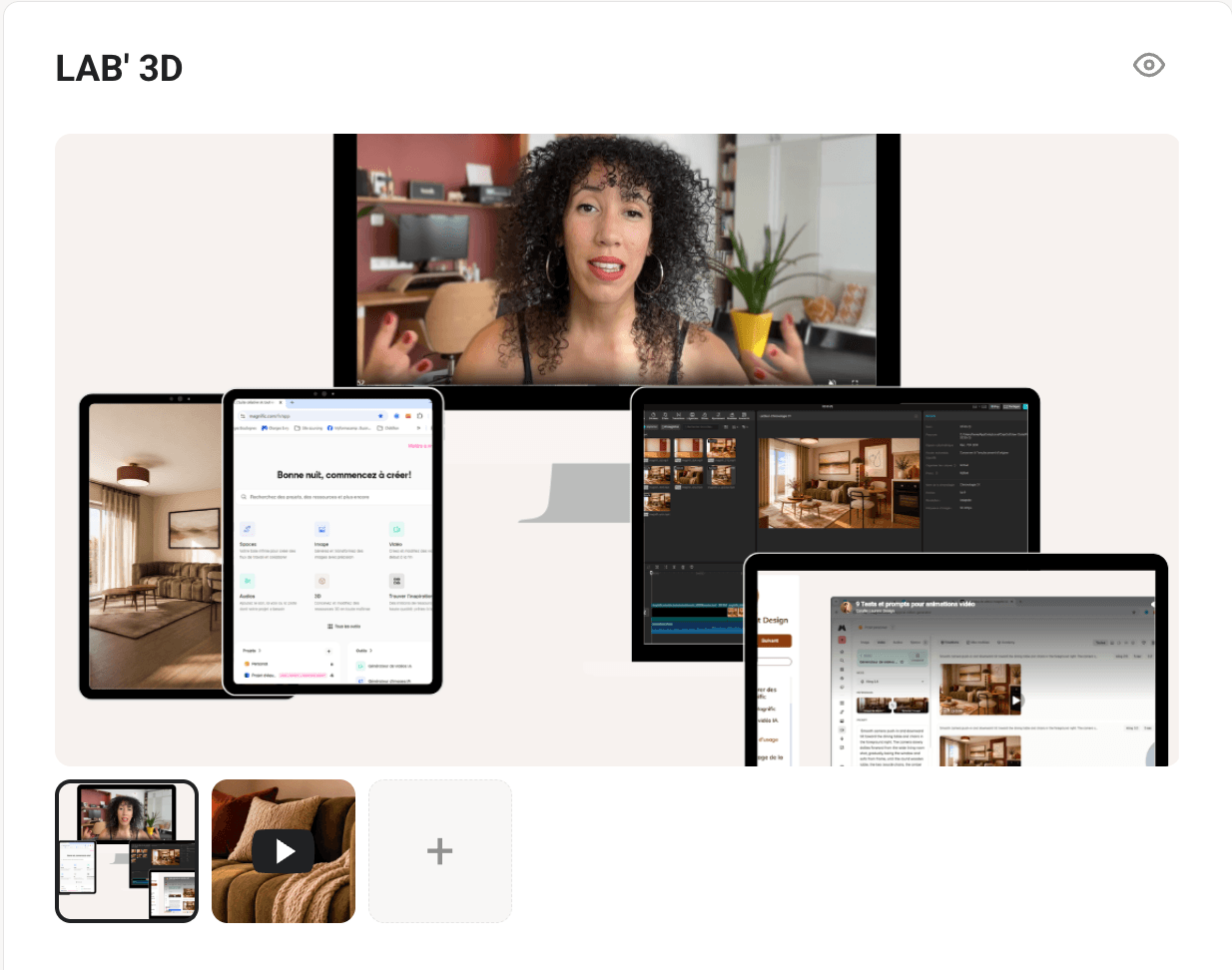Click the Vidéo icon on the tablet
Image resolution: width=1232 pixels, height=970 pixels.
pos(396,529)
